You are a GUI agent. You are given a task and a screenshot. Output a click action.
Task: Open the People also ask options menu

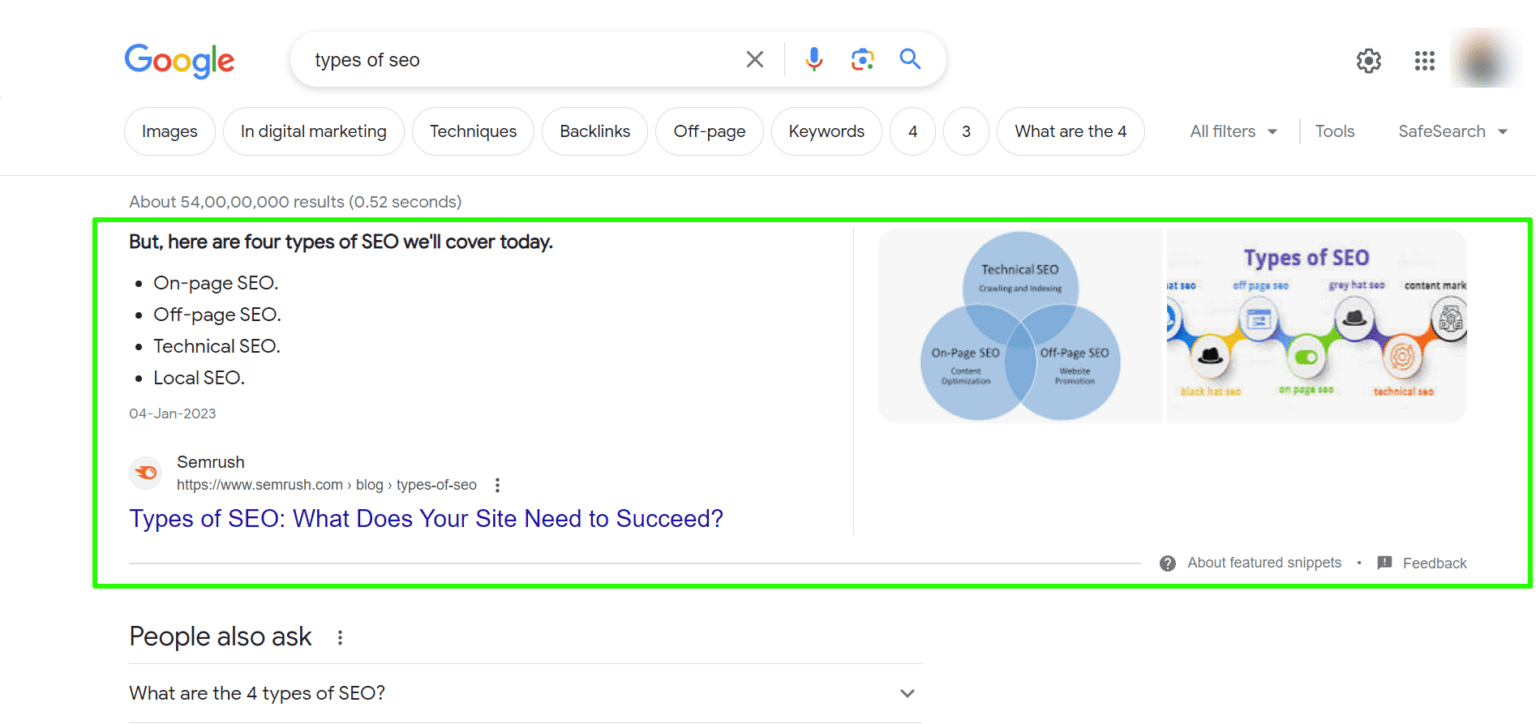[340, 636]
